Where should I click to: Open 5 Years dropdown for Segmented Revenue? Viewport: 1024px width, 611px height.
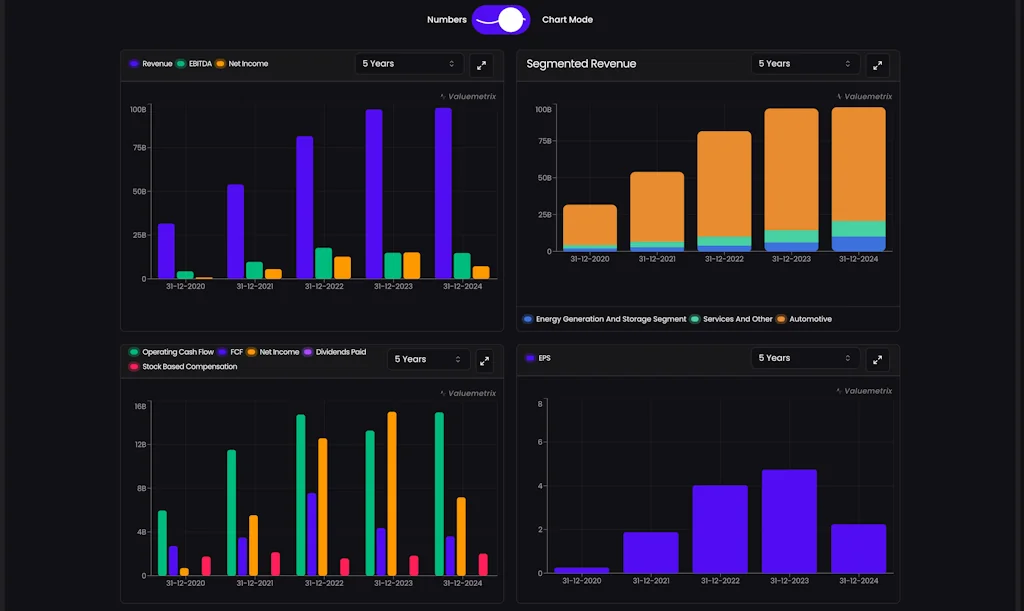click(x=805, y=64)
